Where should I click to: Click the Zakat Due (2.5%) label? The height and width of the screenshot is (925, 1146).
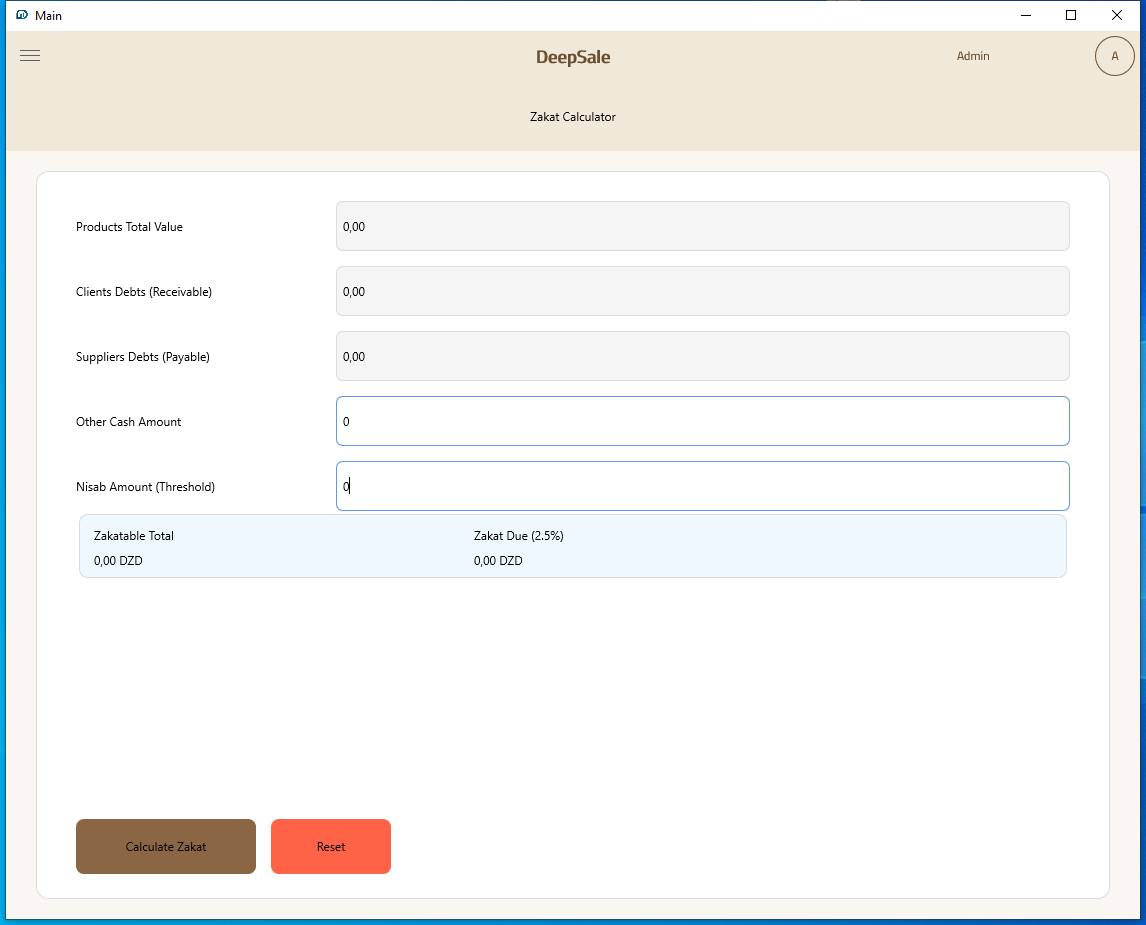pyautogui.click(x=518, y=536)
